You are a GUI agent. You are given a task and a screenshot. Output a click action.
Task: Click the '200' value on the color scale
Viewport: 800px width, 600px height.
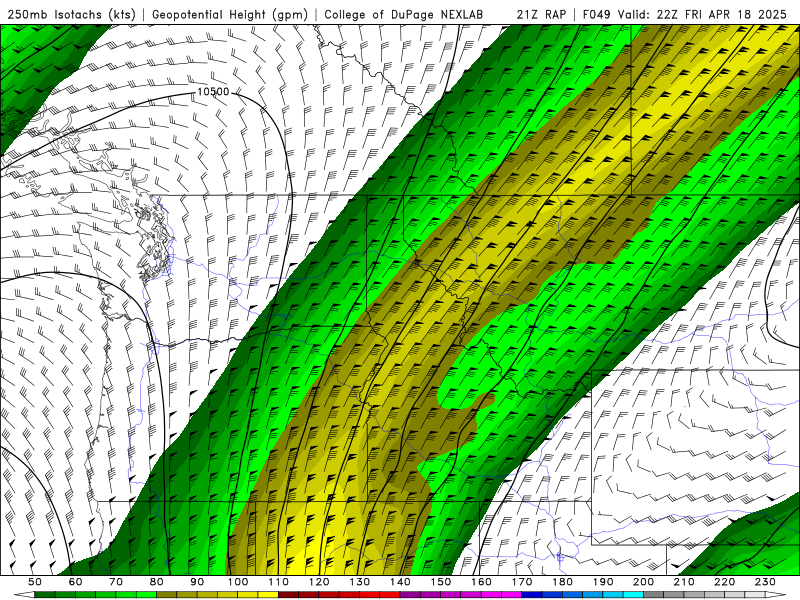point(643,582)
